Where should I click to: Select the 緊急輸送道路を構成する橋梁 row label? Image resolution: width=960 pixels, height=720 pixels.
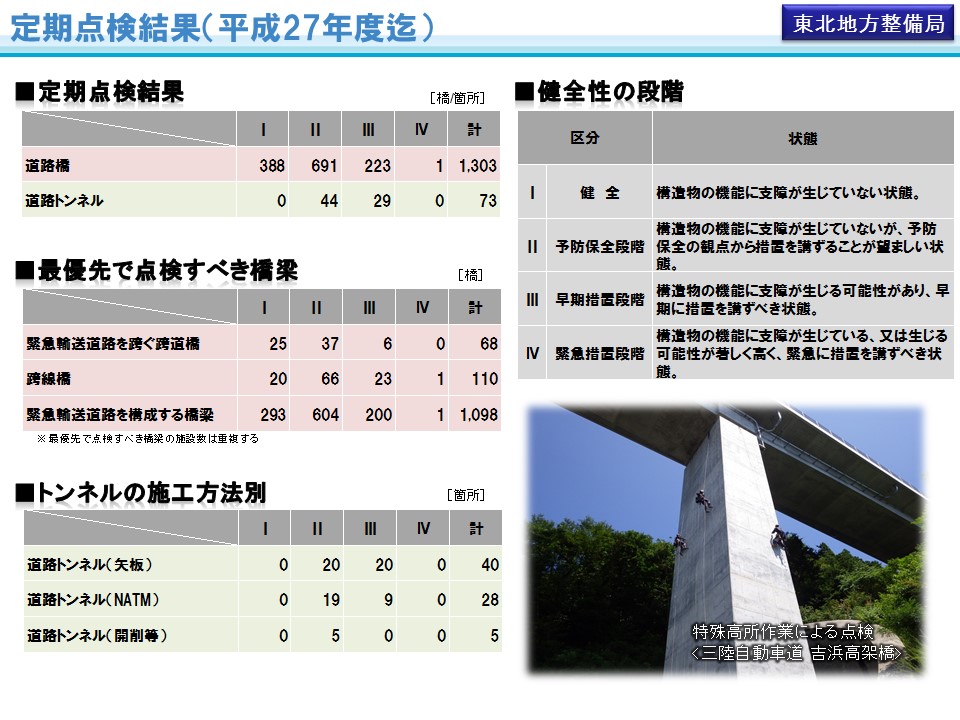tap(120, 414)
